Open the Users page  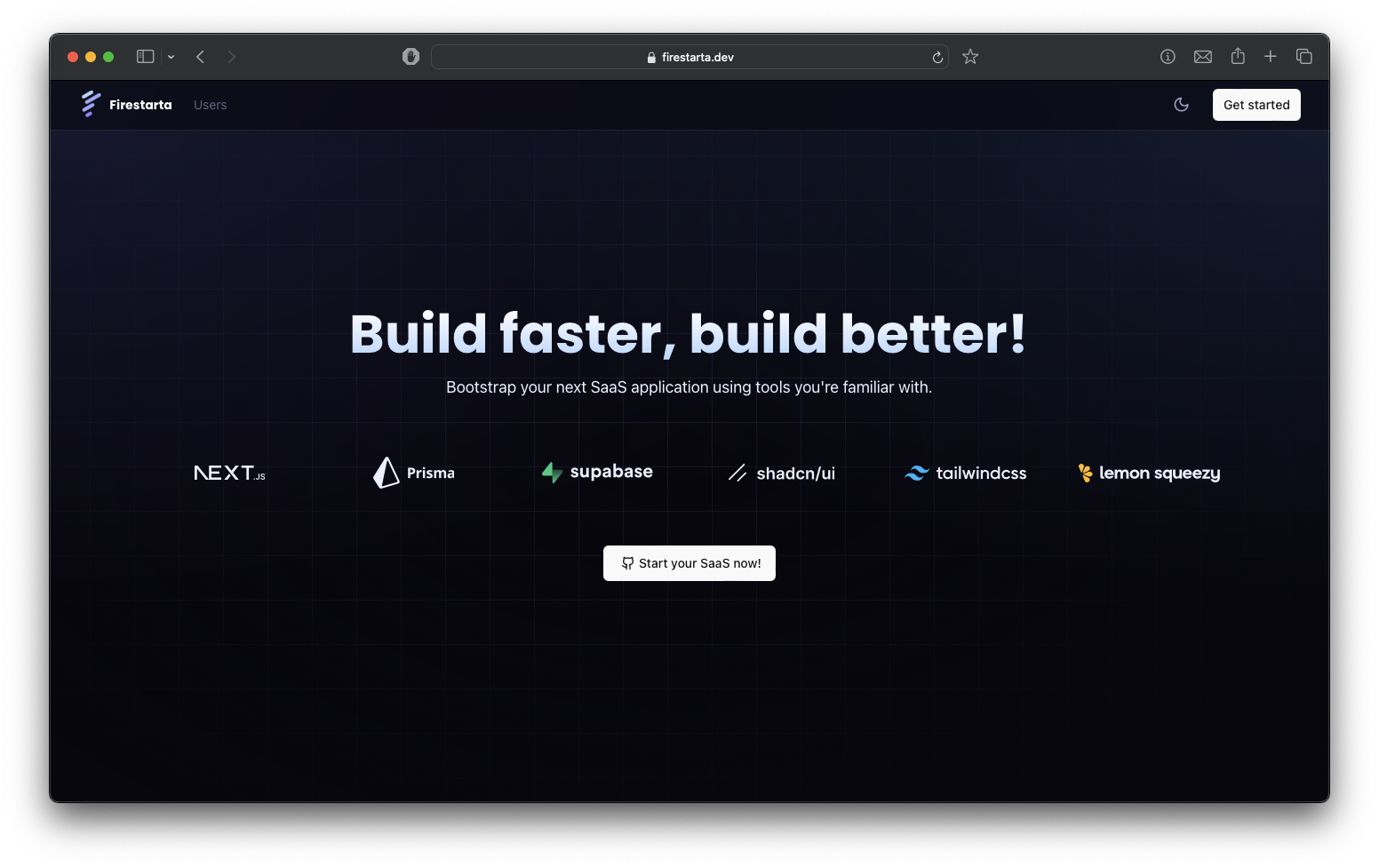[x=210, y=104]
